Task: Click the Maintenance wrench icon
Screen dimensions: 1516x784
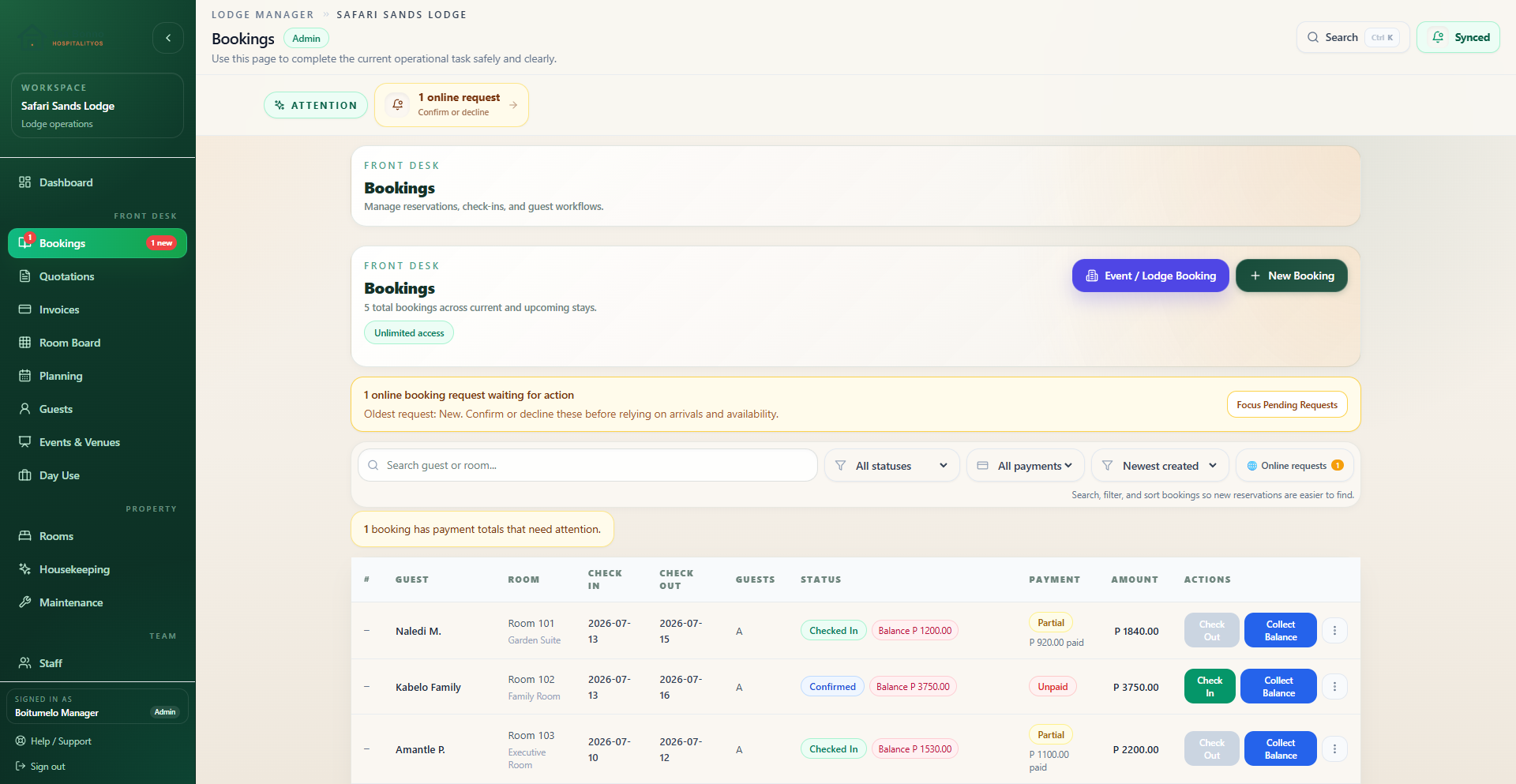Action: click(24, 602)
